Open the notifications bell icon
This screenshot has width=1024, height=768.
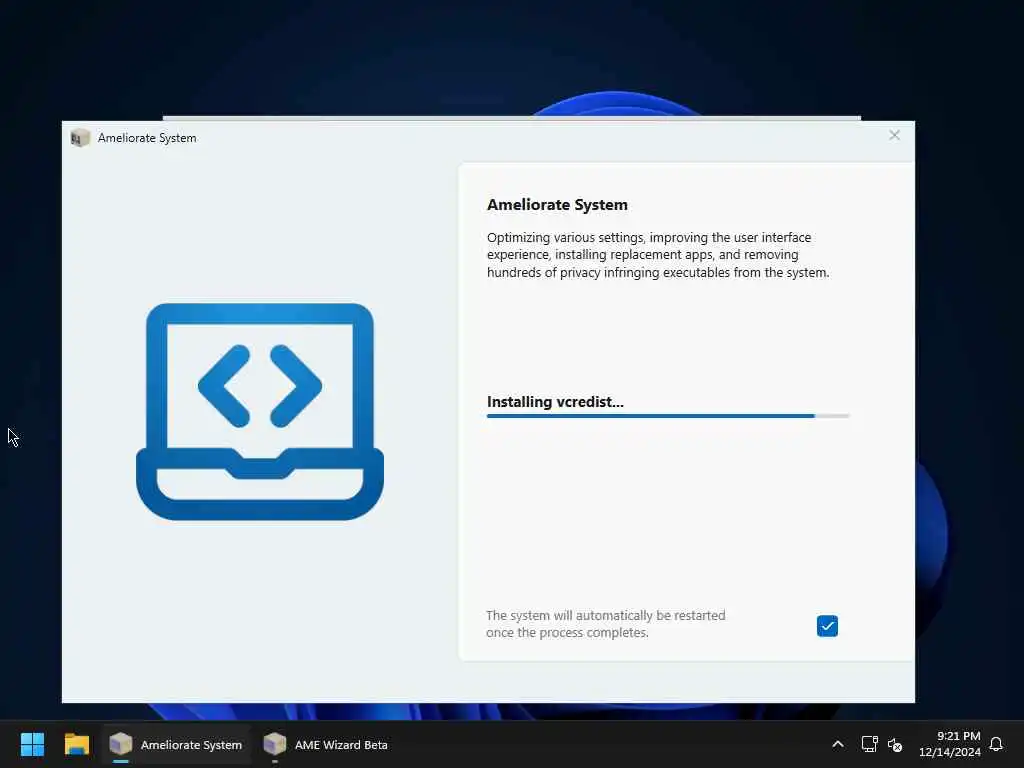coord(996,744)
